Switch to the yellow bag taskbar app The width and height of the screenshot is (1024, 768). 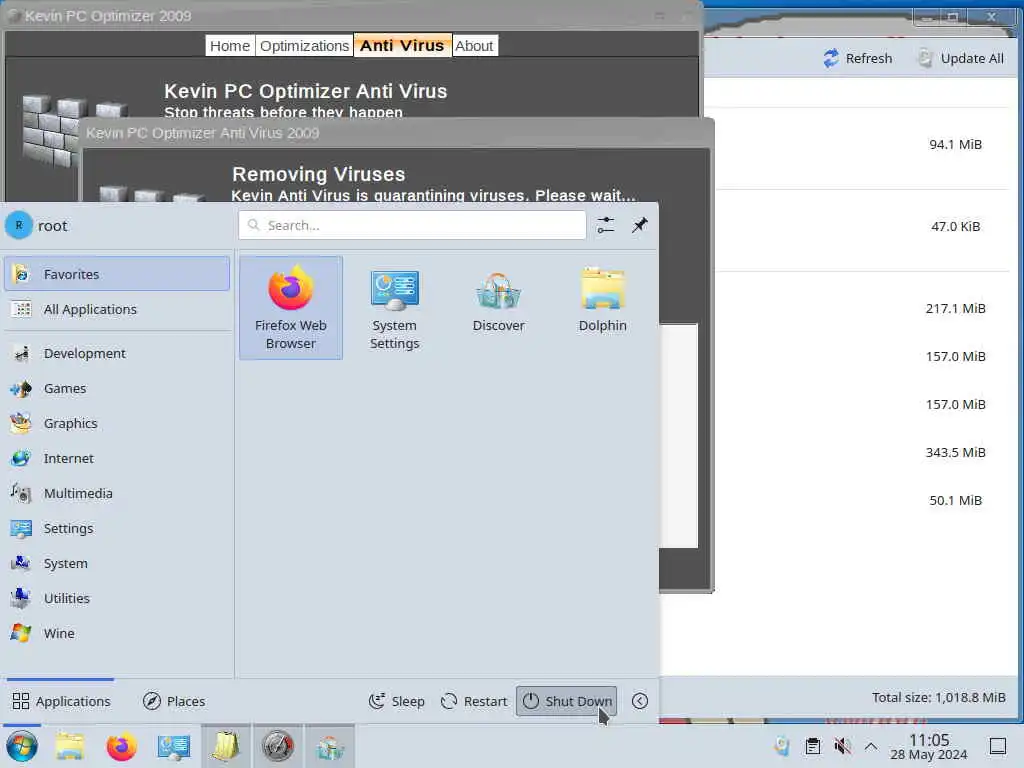point(225,746)
